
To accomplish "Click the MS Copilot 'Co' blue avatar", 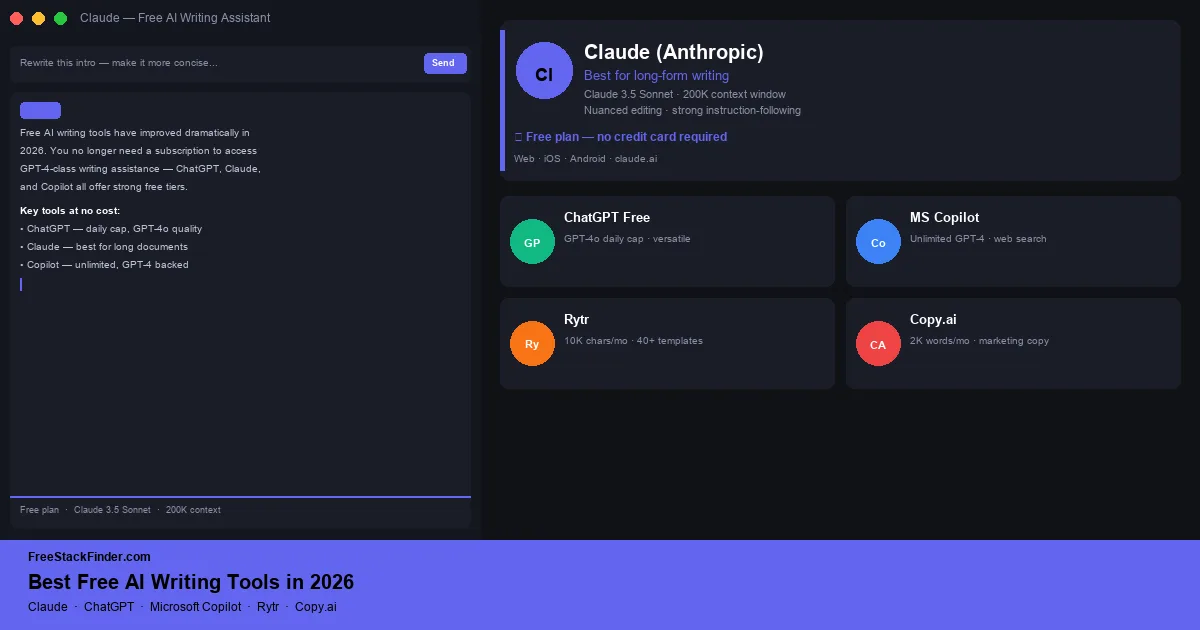I will tap(878, 242).
